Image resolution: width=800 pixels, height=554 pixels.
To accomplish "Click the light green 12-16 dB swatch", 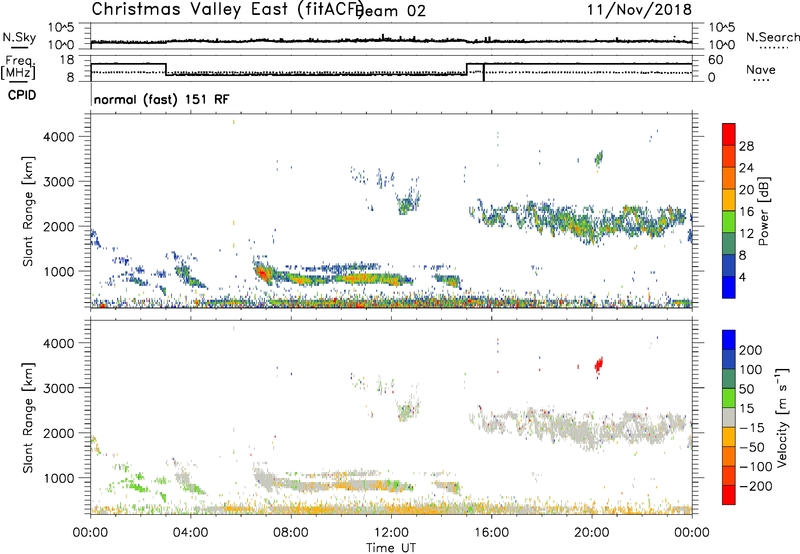I will coord(729,221).
